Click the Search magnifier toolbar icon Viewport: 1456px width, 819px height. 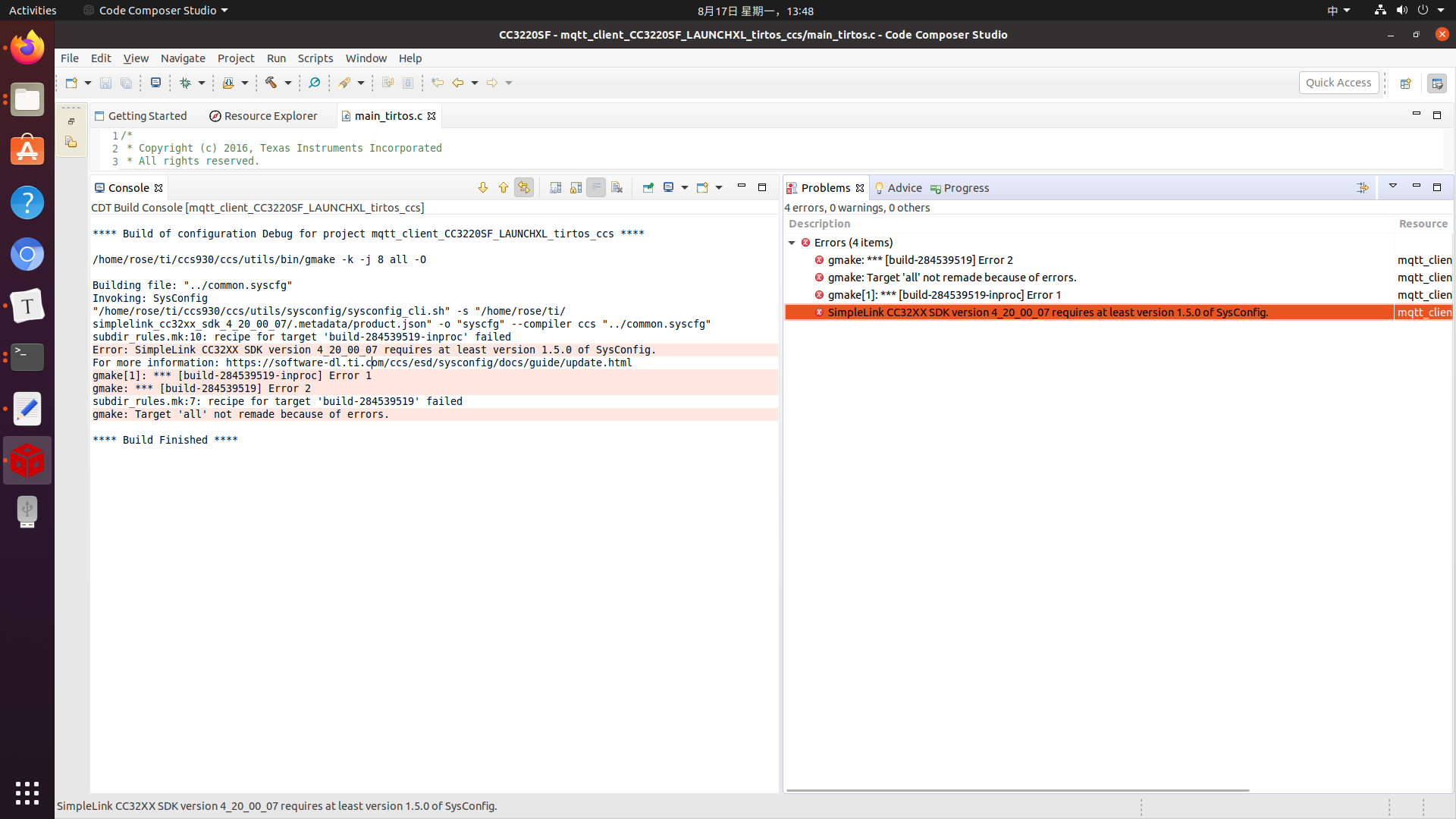314,83
